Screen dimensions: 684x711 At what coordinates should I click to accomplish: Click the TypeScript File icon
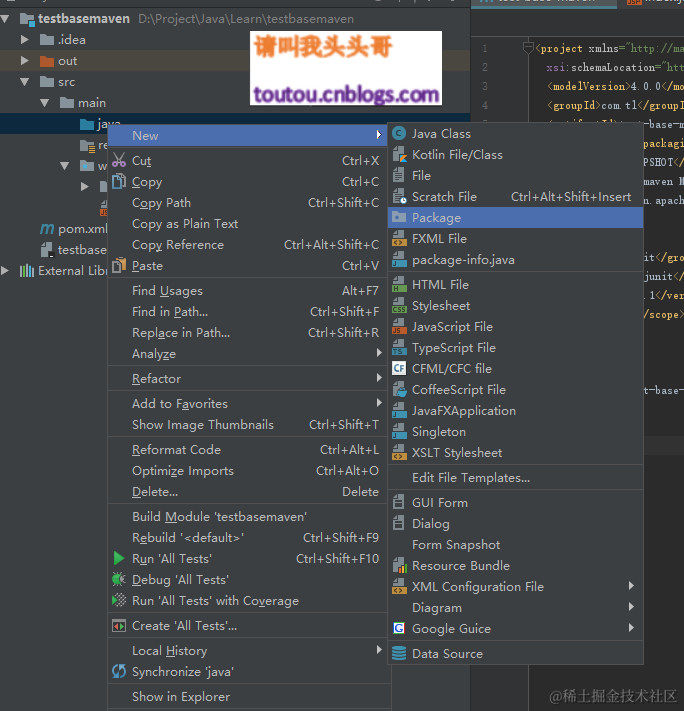coord(399,347)
